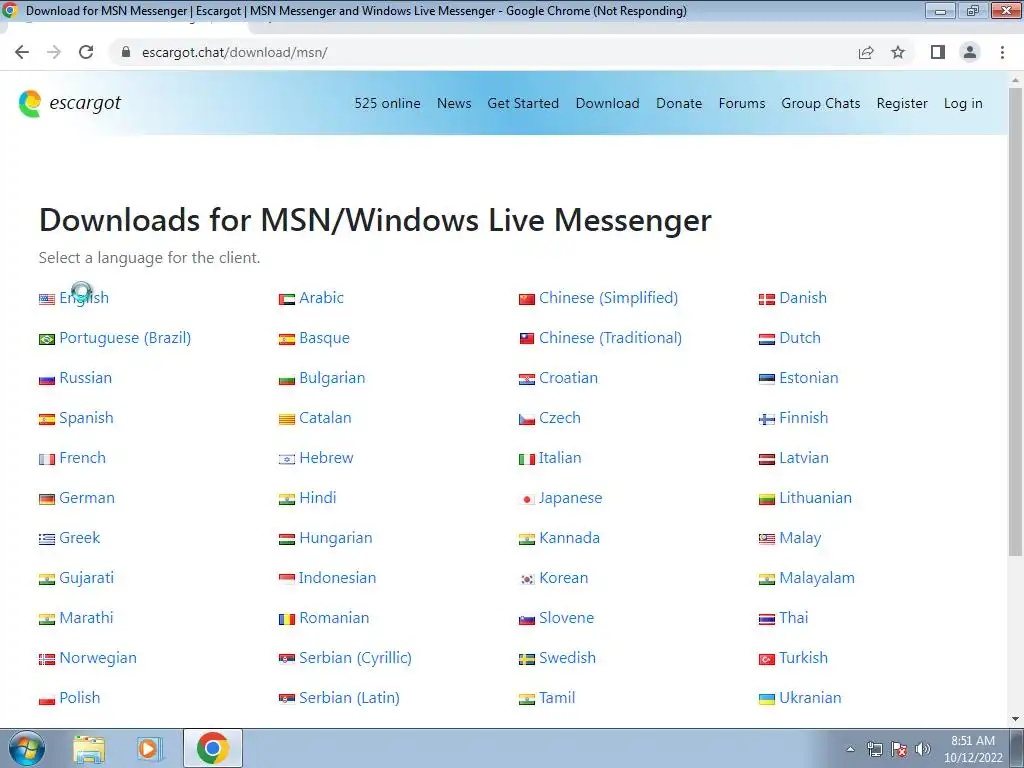Click the escargot logo

pos(70,103)
